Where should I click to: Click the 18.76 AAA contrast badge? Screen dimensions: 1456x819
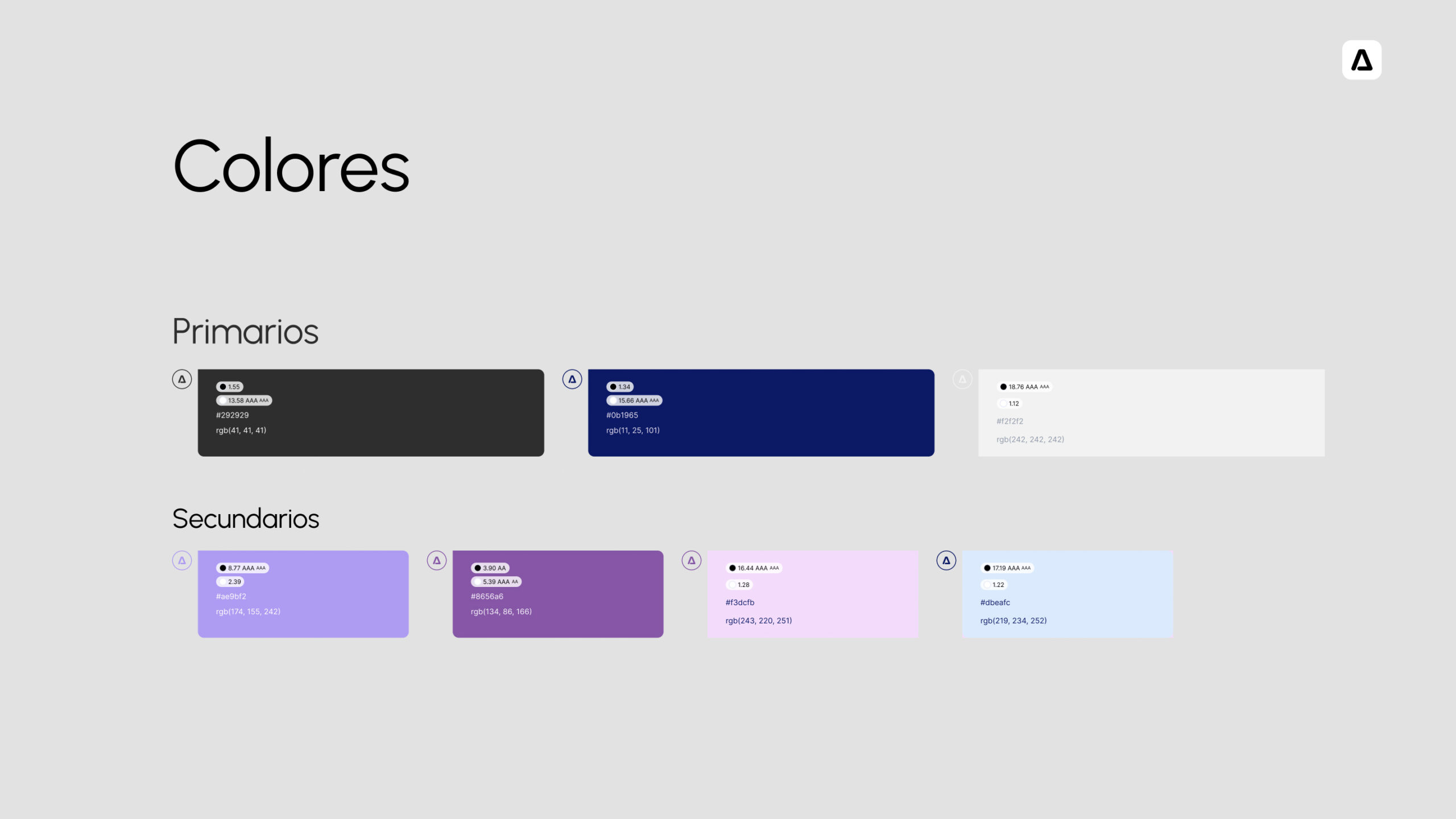coord(1024,387)
